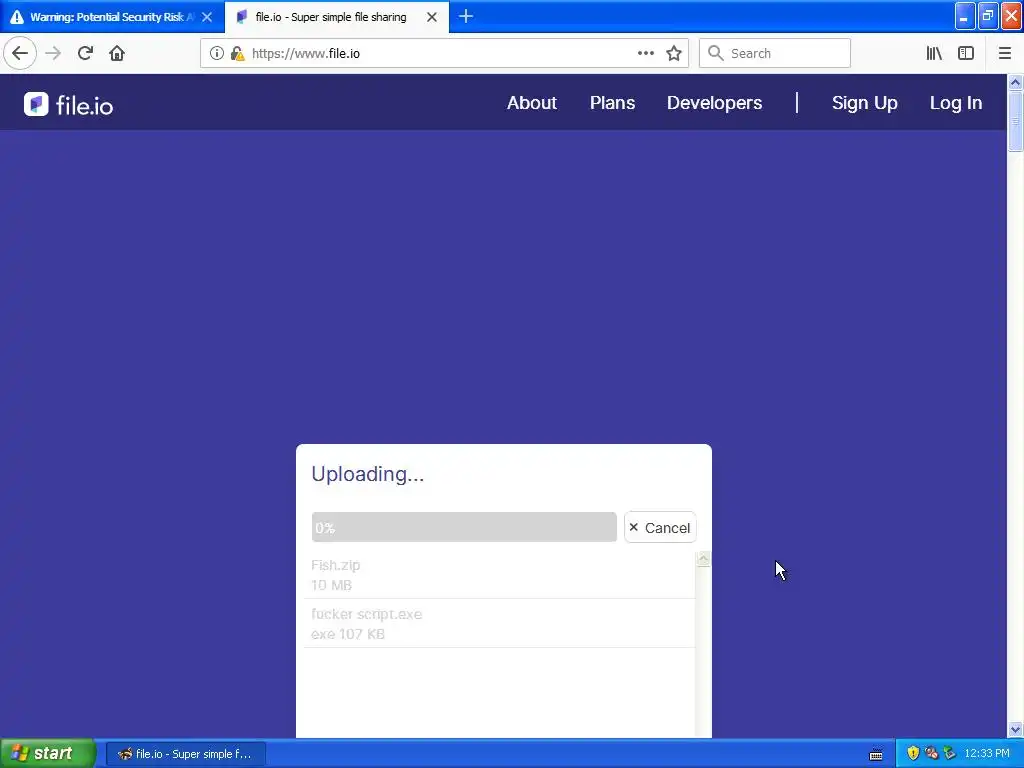Select the fucker script.exe file entry

[499, 624]
